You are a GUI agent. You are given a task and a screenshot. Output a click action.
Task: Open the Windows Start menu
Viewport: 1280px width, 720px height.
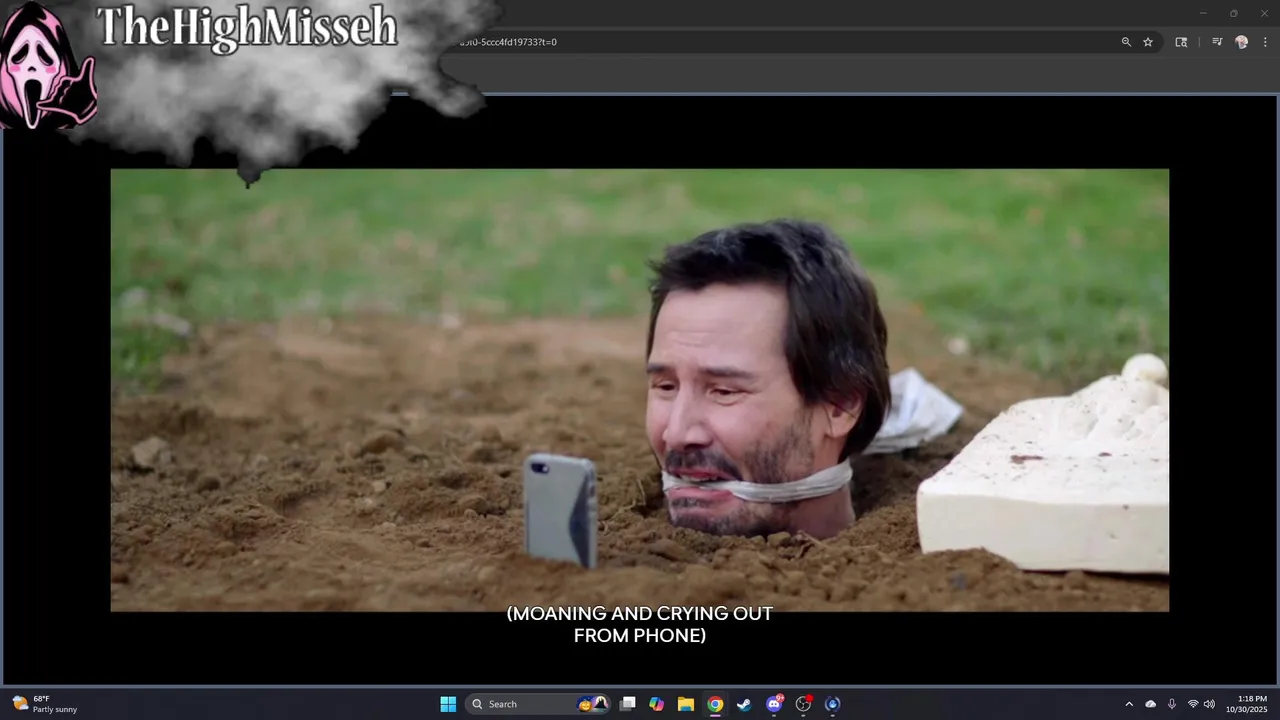pyautogui.click(x=448, y=704)
